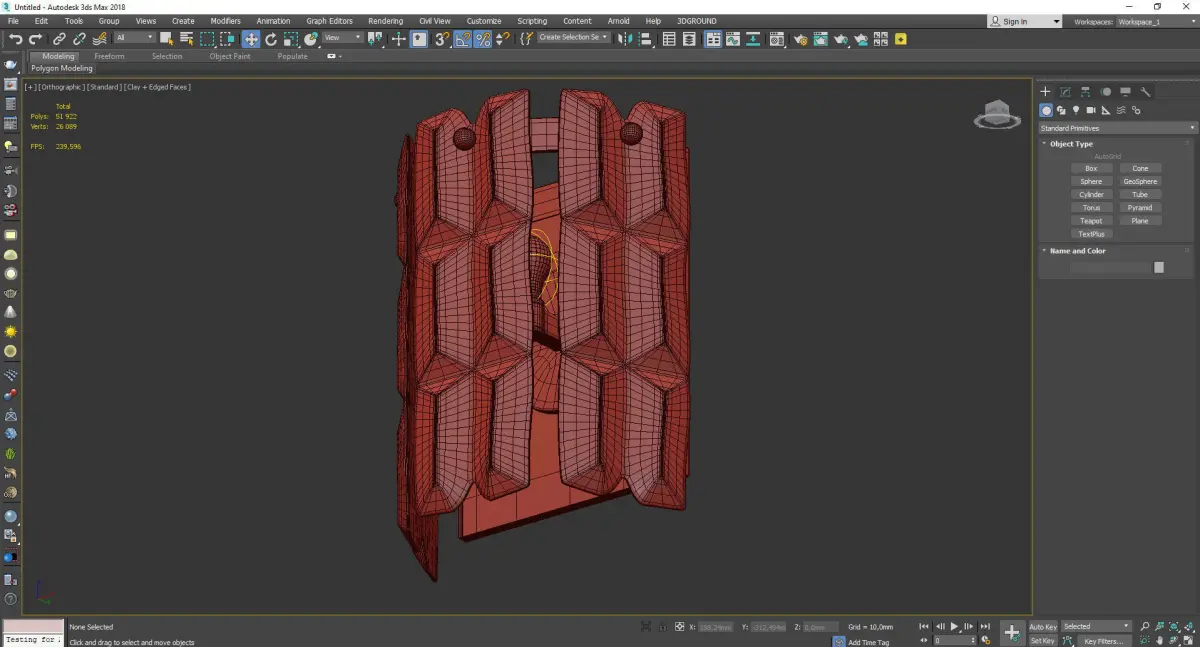1200x647 pixels.
Task: Open the Key Filters dialog
Action: click(1103, 641)
